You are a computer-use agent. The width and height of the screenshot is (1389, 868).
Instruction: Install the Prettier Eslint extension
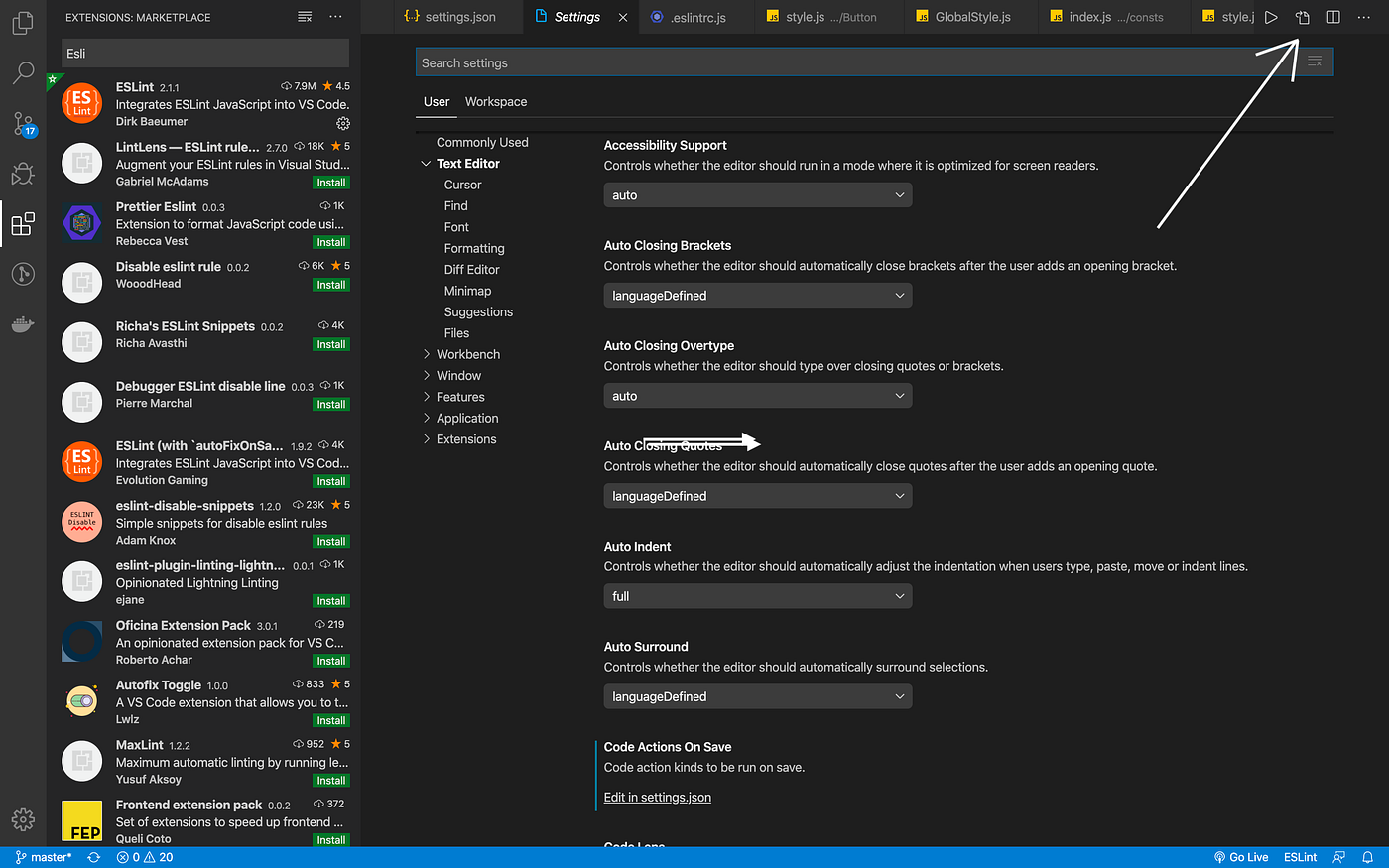pyautogui.click(x=330, y=242)
